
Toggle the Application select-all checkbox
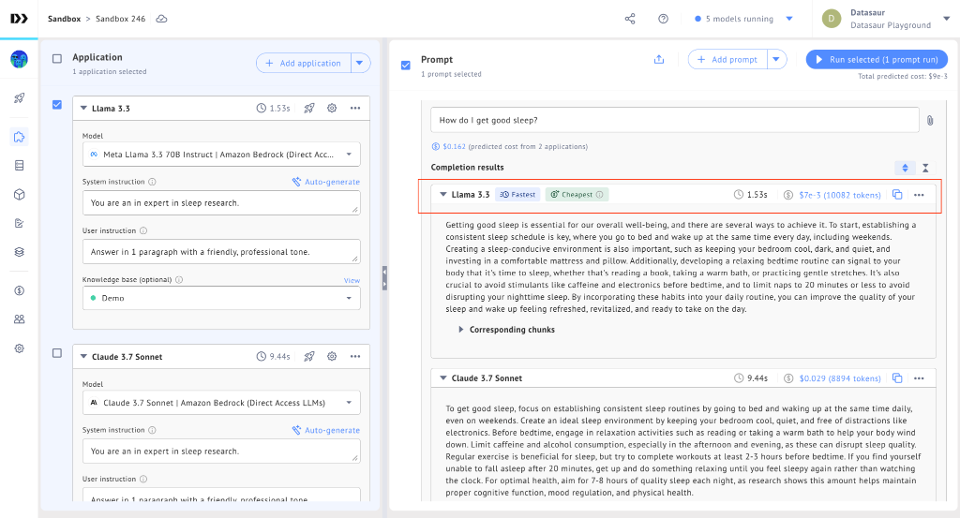57,59
